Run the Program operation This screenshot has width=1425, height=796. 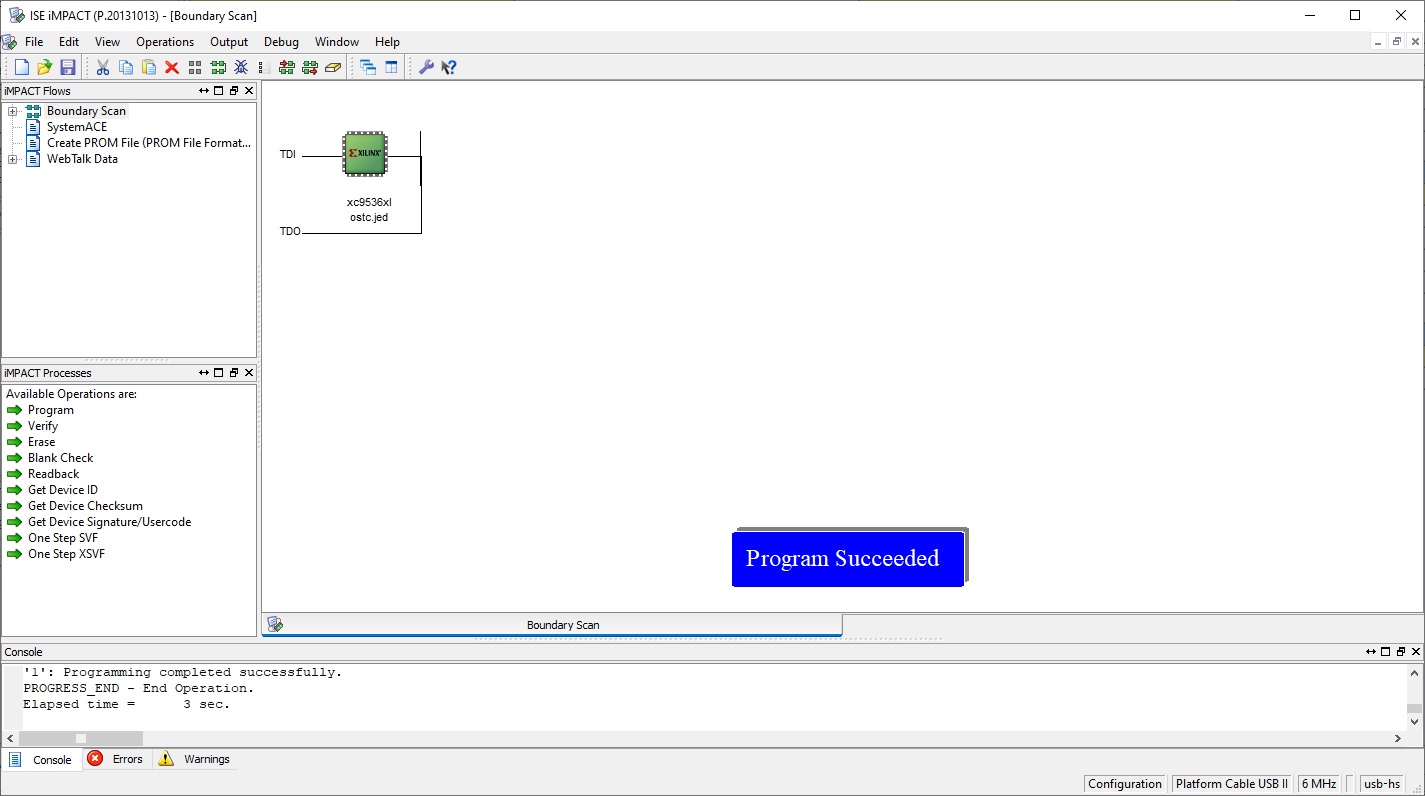(x=50, y=410)
